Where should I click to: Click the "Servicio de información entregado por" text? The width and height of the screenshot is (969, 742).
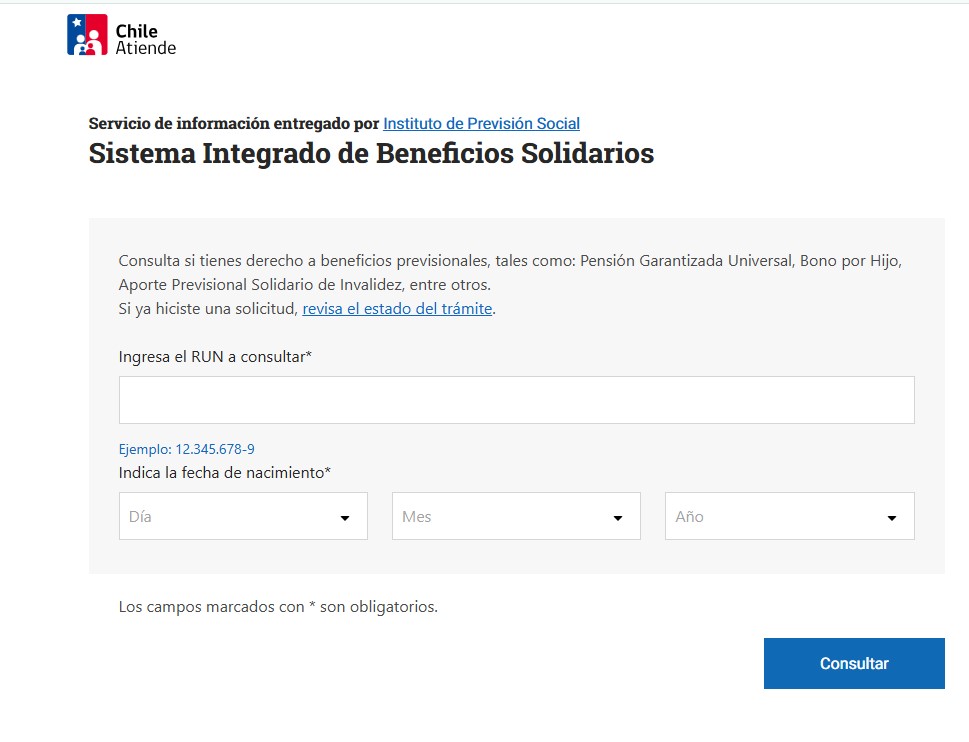coord(233,123)
